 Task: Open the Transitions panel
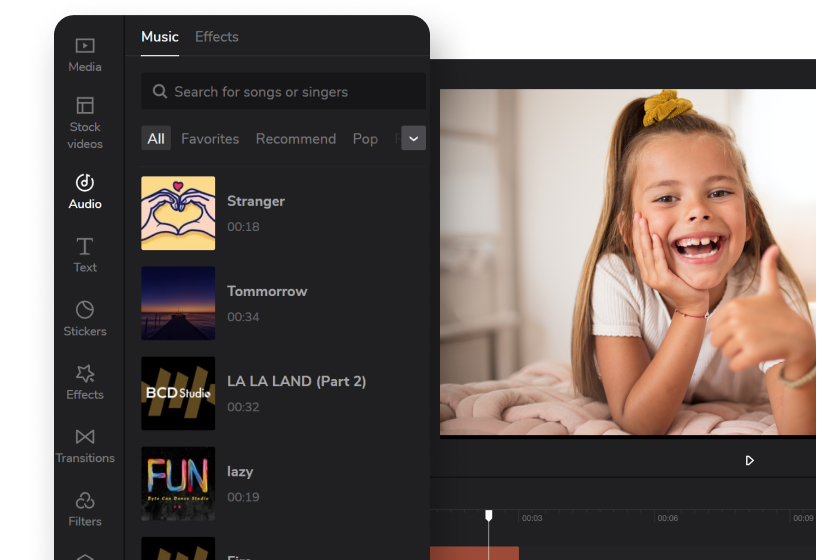point(85,446)
